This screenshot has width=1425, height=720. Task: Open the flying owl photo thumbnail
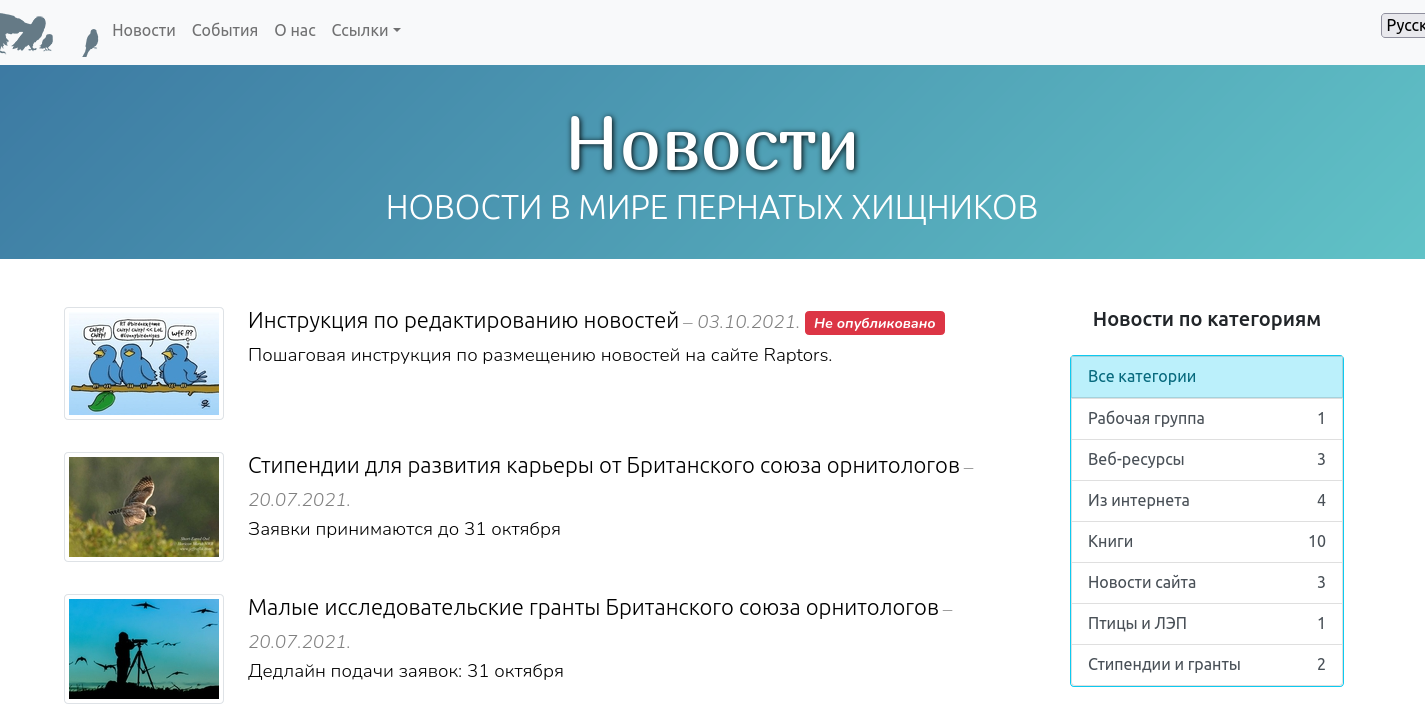coord(144,506)
